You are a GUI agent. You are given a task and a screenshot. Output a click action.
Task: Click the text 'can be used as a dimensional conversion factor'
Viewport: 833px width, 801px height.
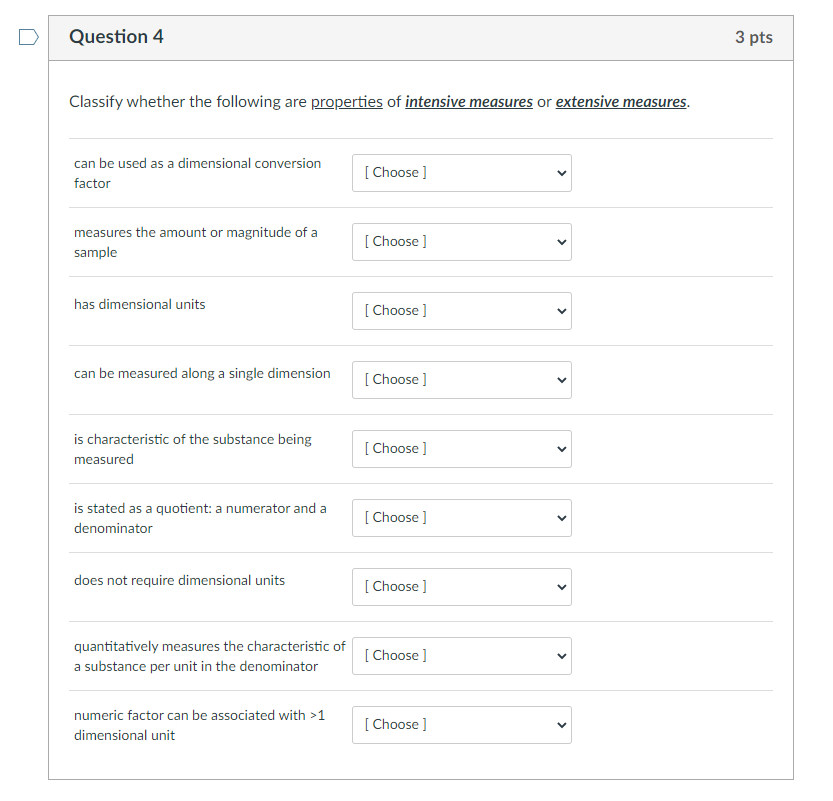pyautogui.click(x=197, y=173)
